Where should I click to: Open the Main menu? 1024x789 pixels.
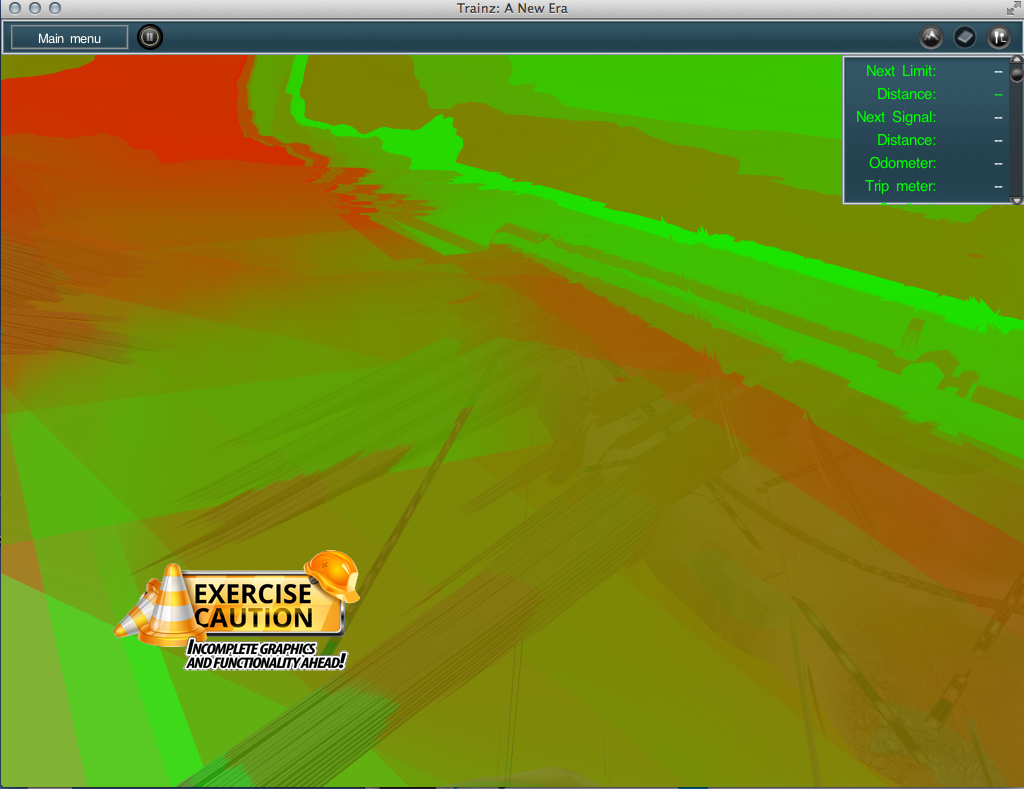click(69, 38)
